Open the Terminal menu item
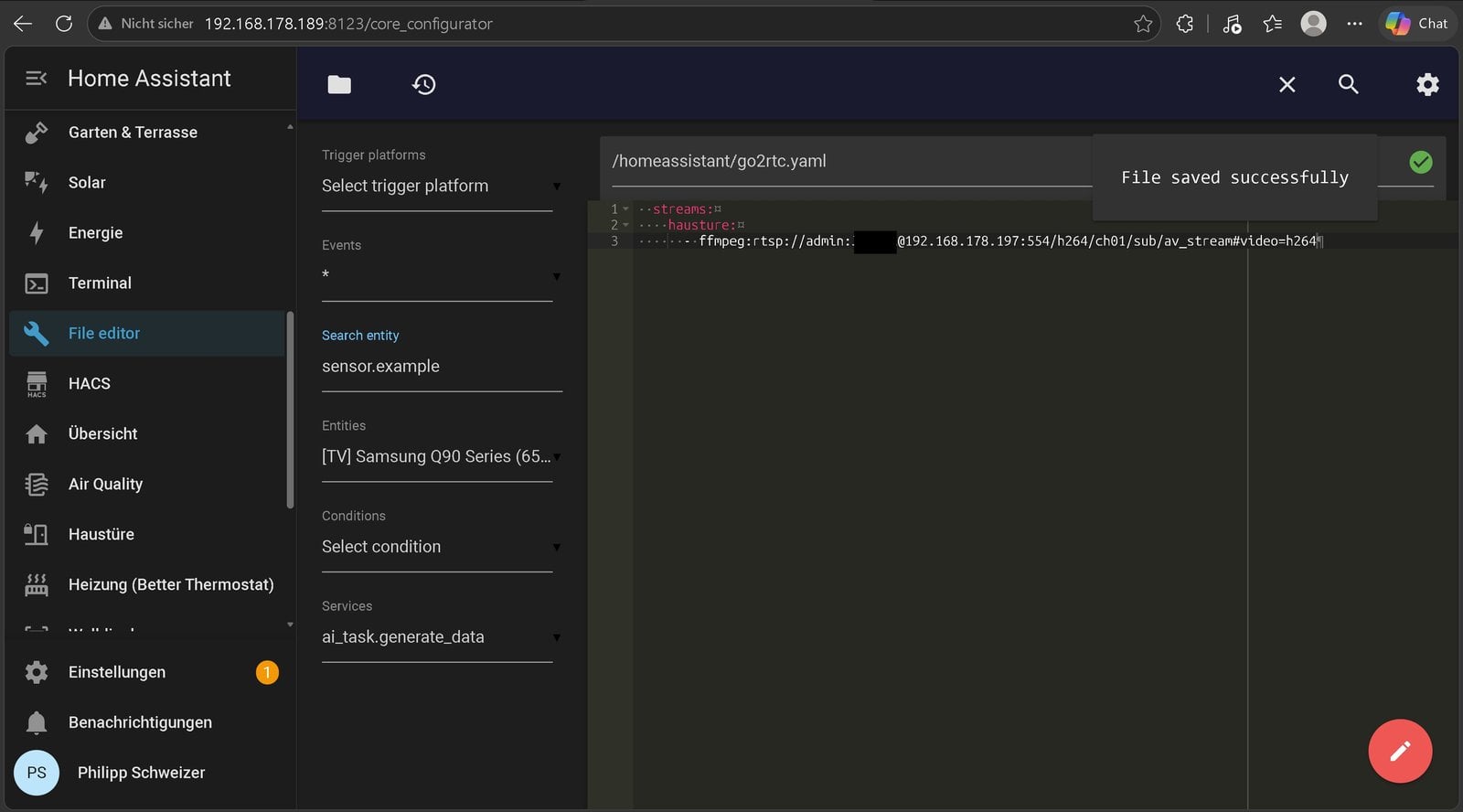 coord(148,283)
